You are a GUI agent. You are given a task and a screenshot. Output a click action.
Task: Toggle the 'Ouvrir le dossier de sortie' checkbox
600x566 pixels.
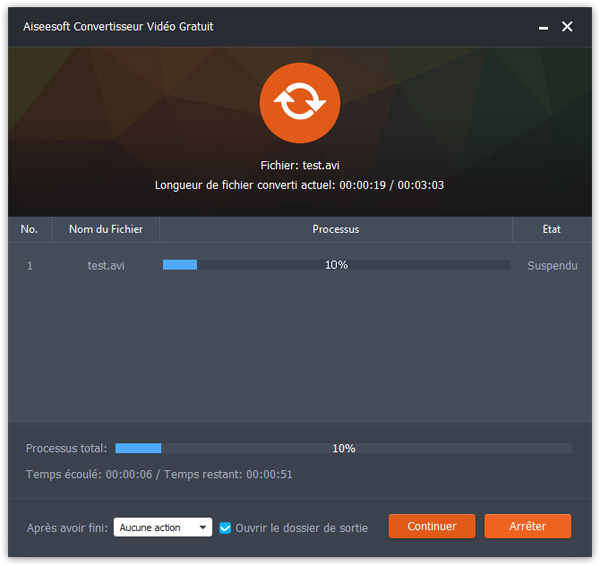[225, 527]
